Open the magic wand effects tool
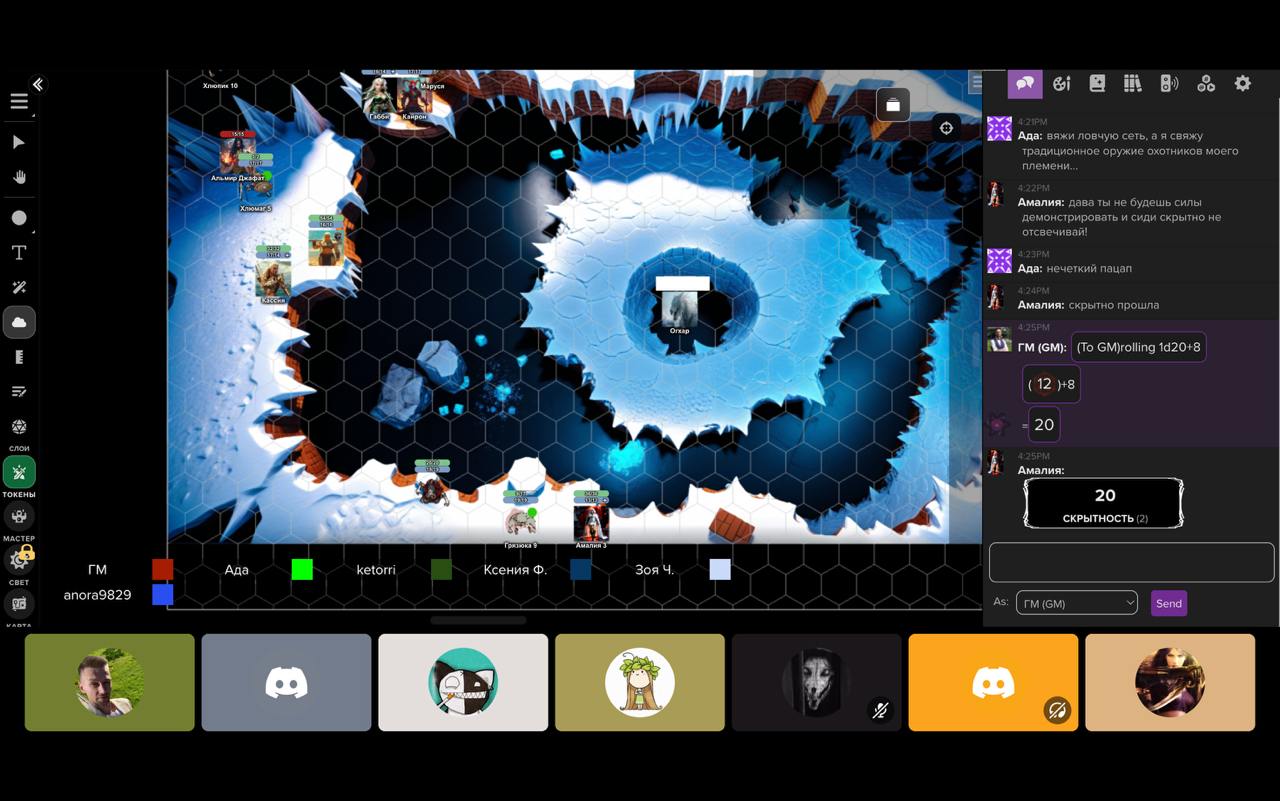Viewport: 1280px width, 801px height. [x=19, y=288]
